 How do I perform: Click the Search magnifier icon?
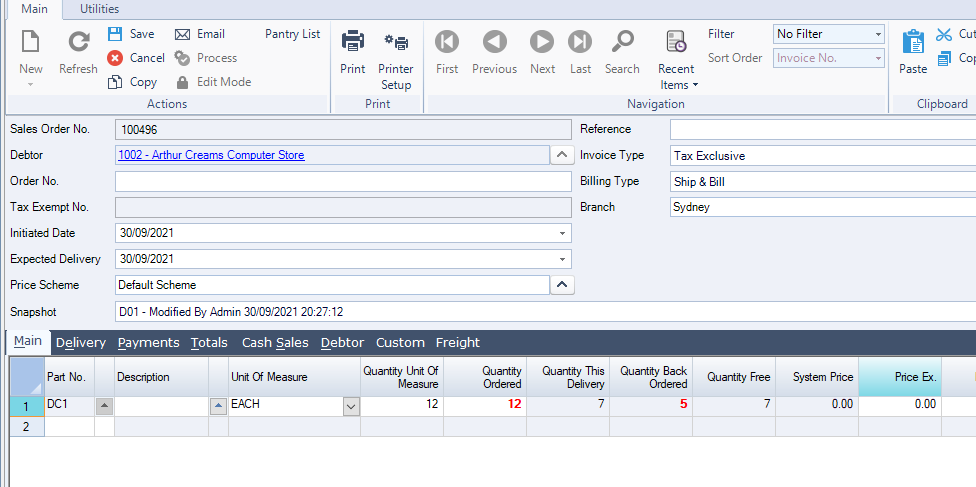622,42
